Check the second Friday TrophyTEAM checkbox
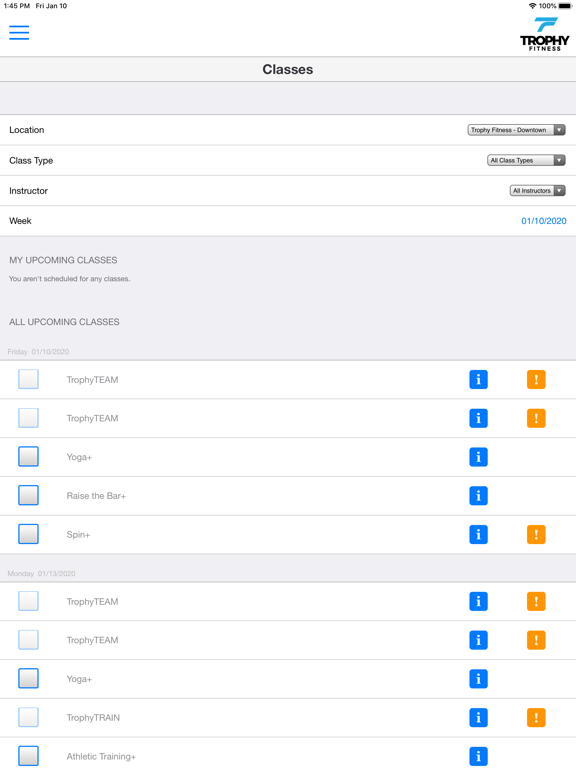Screen dimensions: 576x768 pos(28,418)
